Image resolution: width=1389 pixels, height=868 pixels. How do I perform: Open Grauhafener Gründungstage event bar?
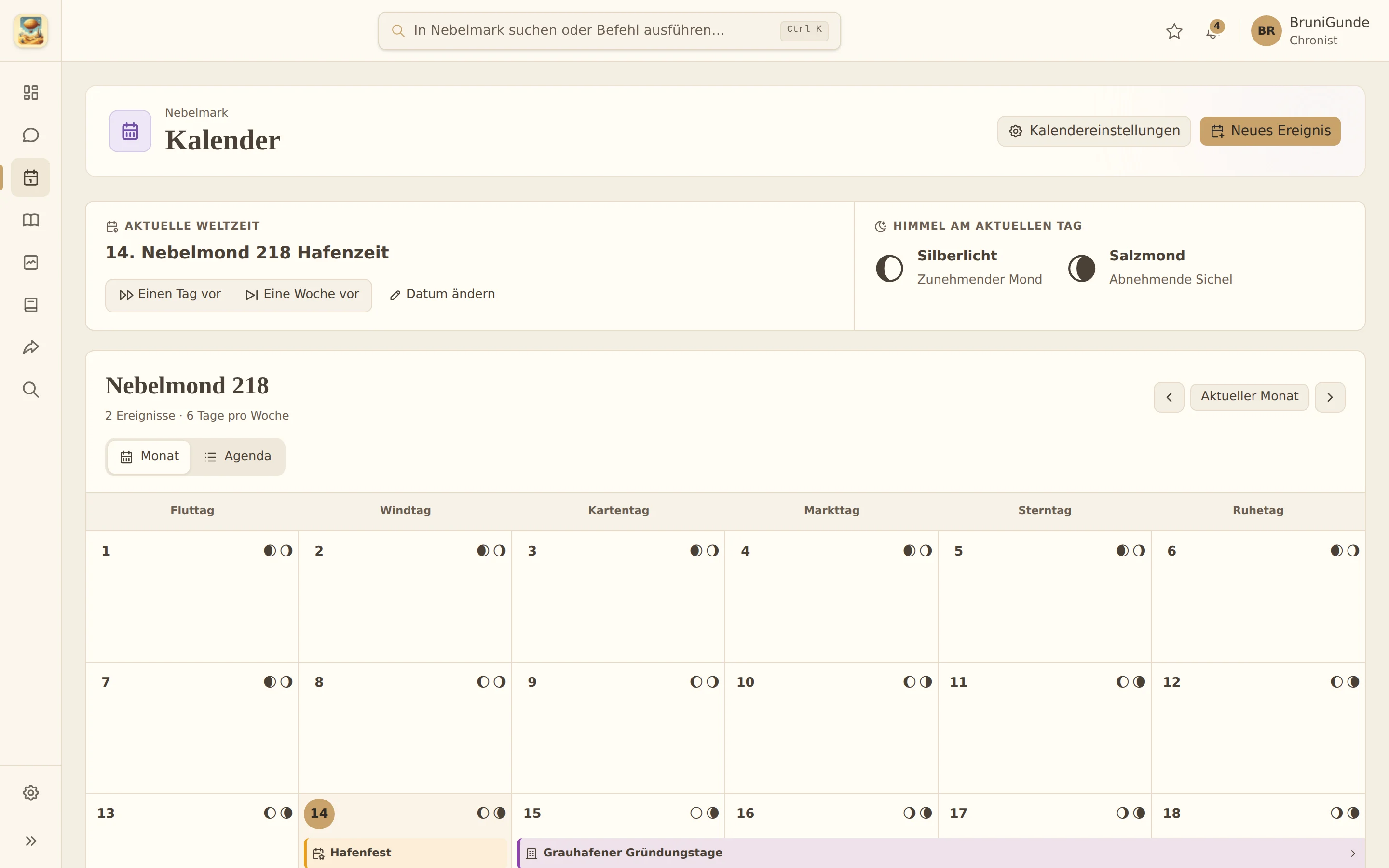pyautogui.click(x=941, y=853)
